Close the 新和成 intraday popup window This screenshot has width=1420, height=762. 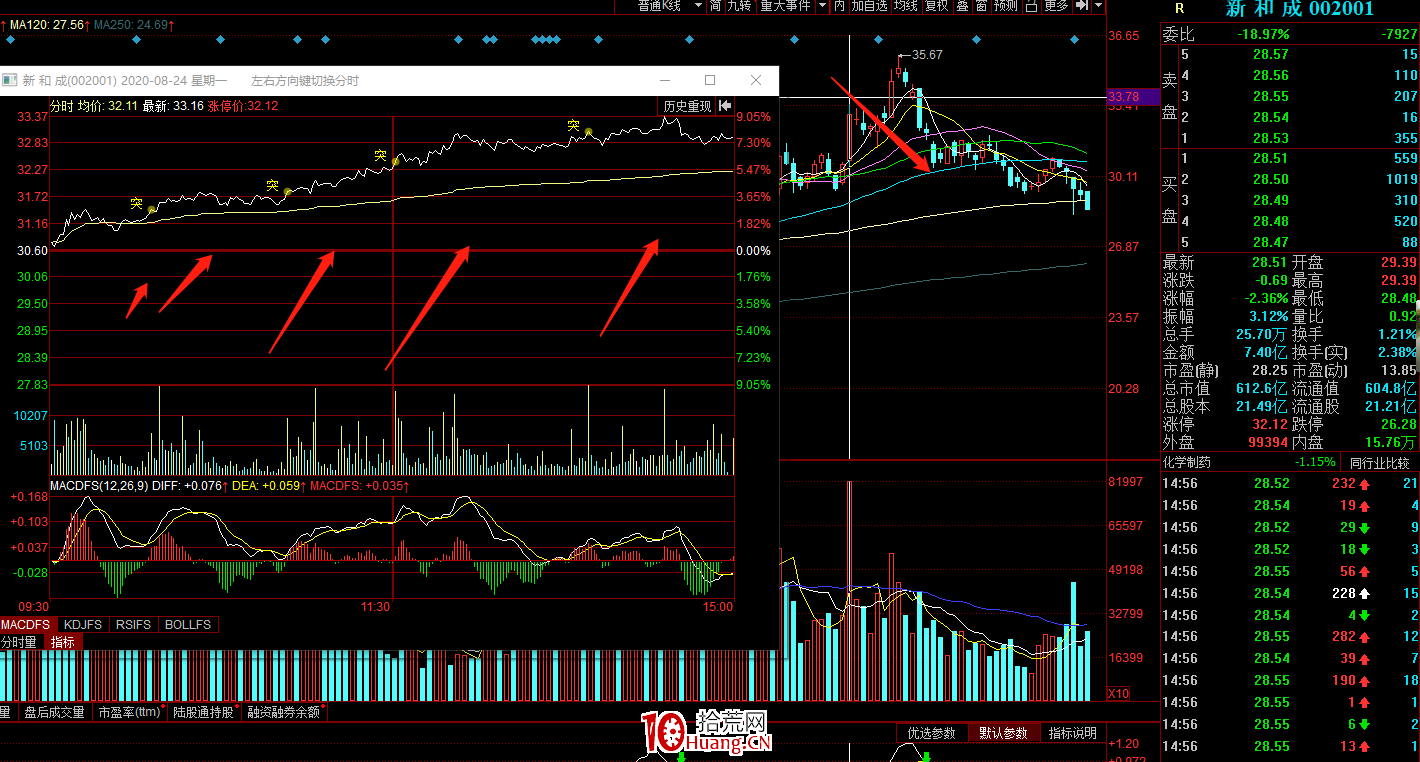point(756,80)
